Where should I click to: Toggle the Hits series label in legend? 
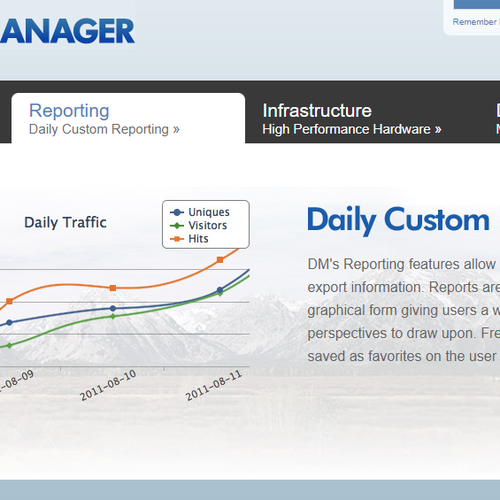198,239
